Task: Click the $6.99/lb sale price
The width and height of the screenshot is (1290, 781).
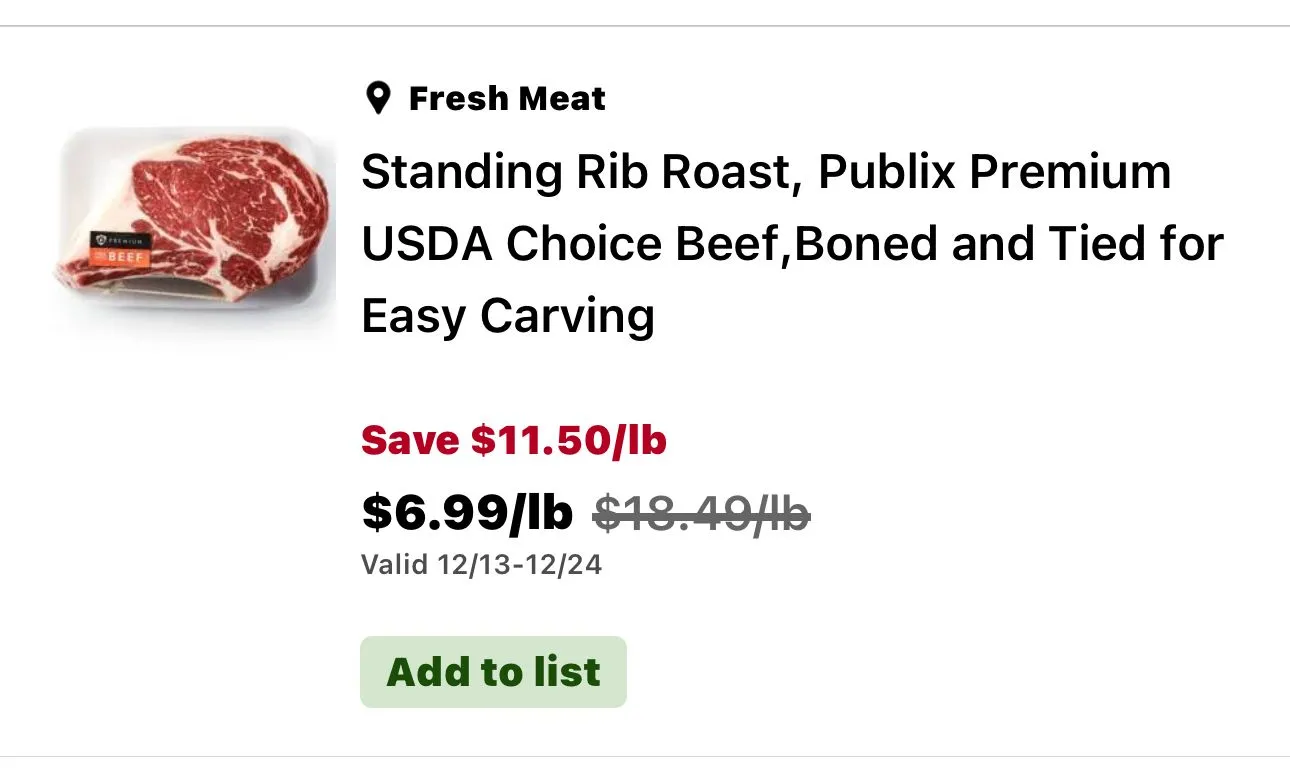Action: pos(467,513)
